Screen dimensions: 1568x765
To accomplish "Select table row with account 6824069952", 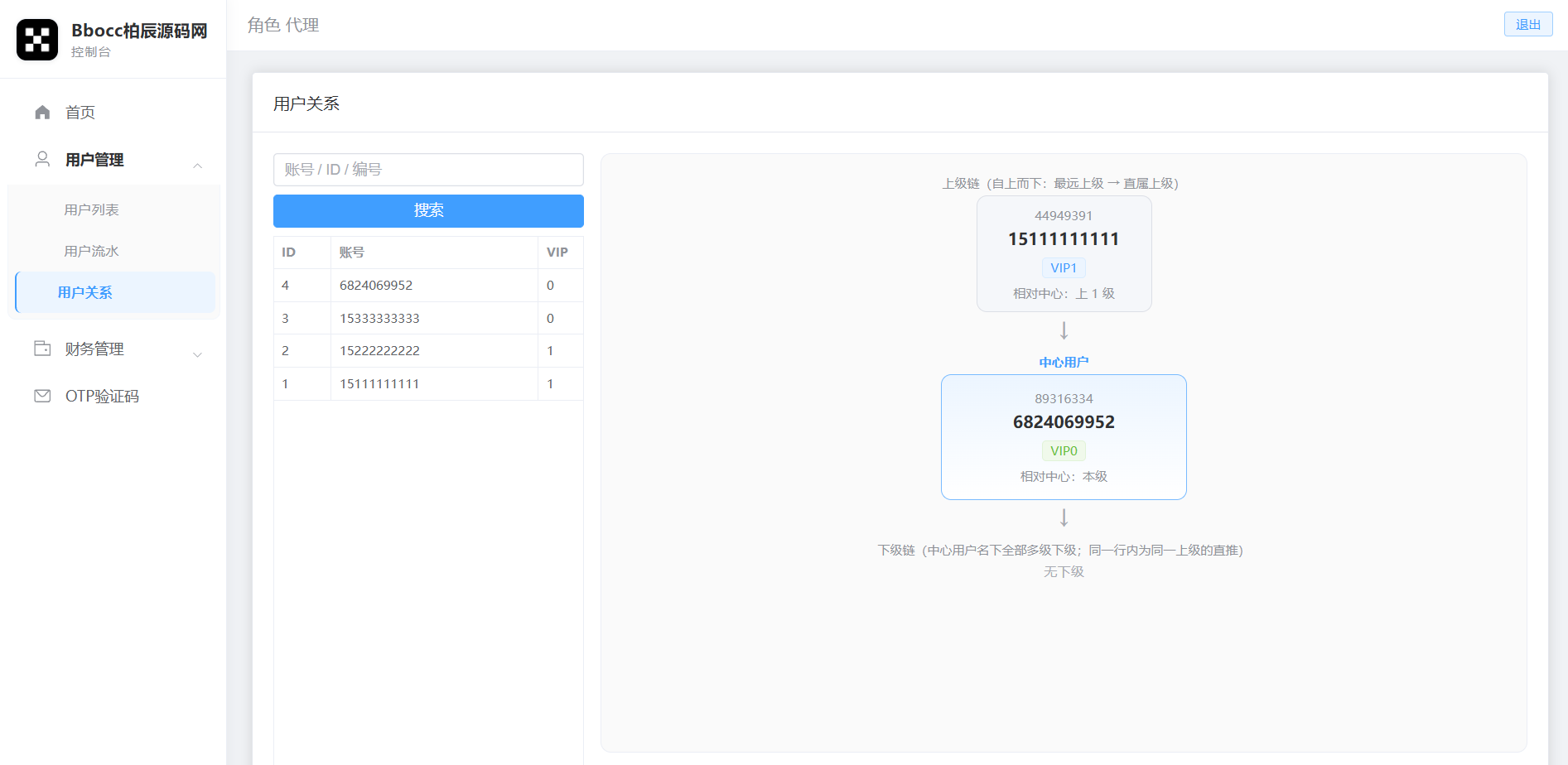I will (x=428, y=285).
